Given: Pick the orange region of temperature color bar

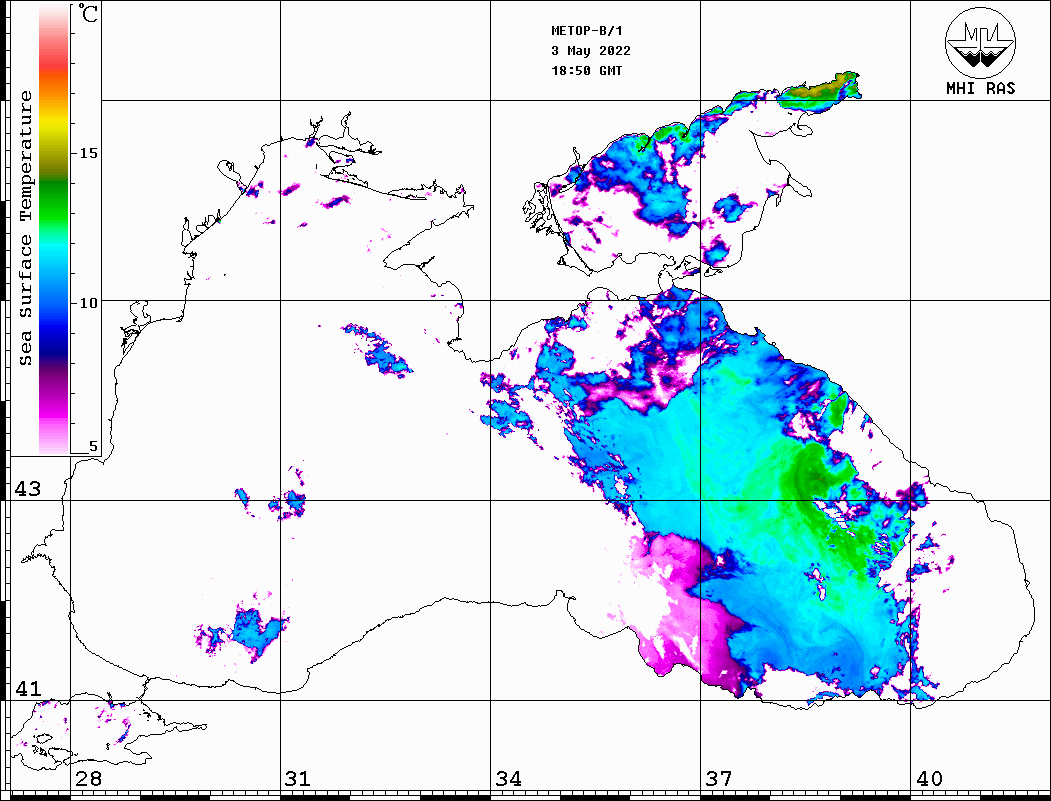Looking at the screenshot, I should pos(54,85).
